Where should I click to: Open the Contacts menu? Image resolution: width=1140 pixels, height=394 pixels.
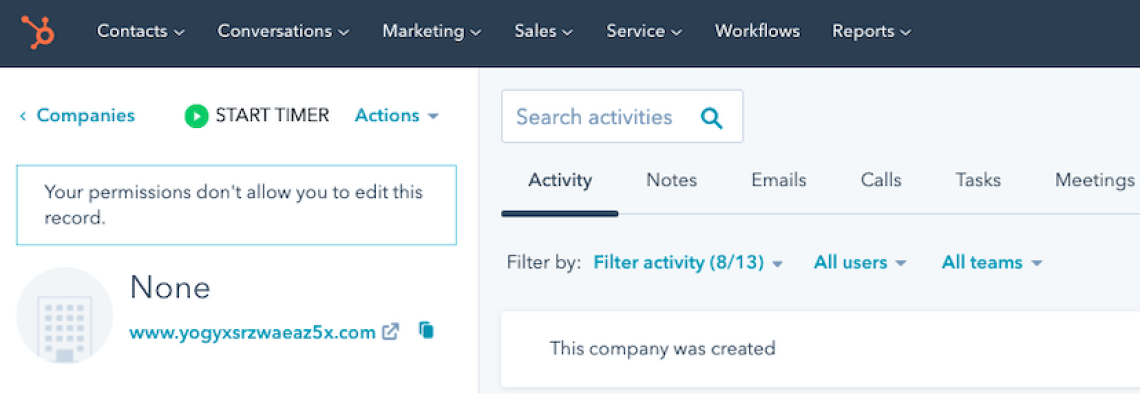coord(140,32)
